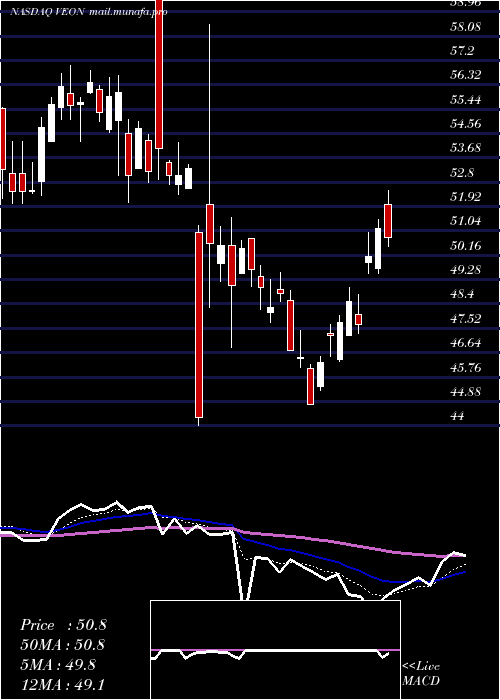Click the latest red candlestick near 51.92
This screenshot has width=500, height=700.
coord(388,221)
